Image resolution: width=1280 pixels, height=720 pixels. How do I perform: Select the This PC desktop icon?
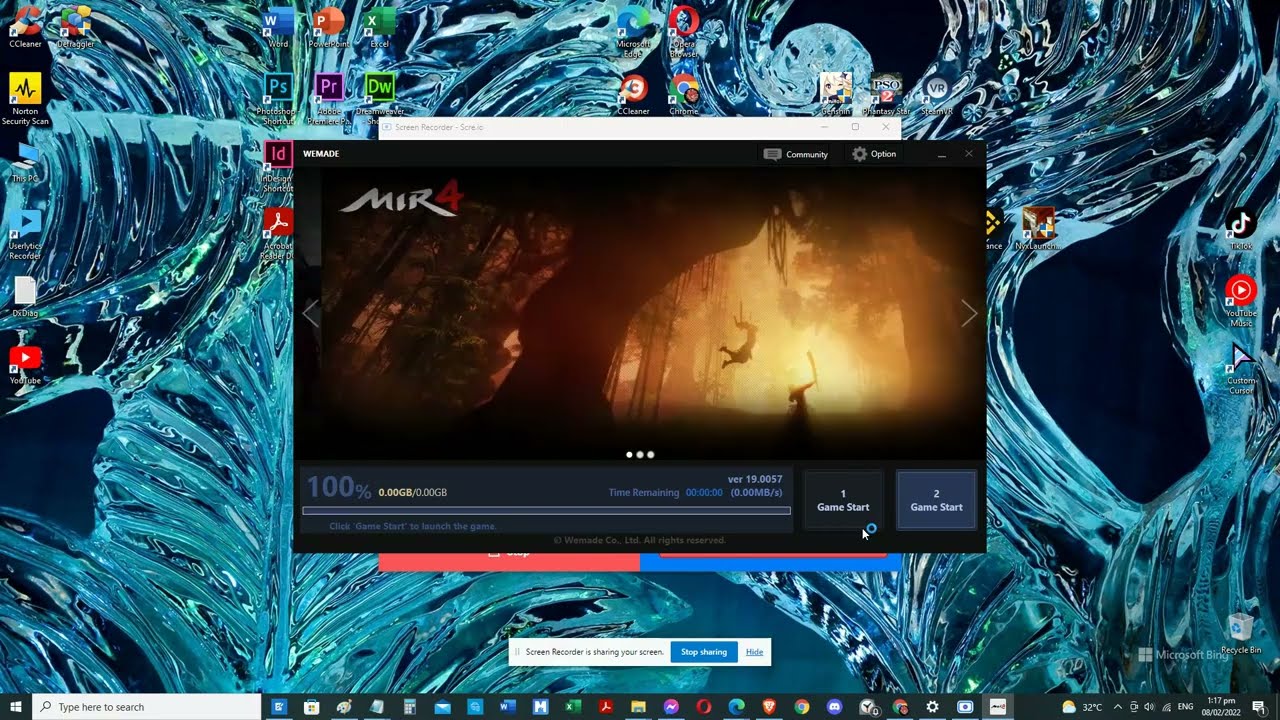pos(25,164)
